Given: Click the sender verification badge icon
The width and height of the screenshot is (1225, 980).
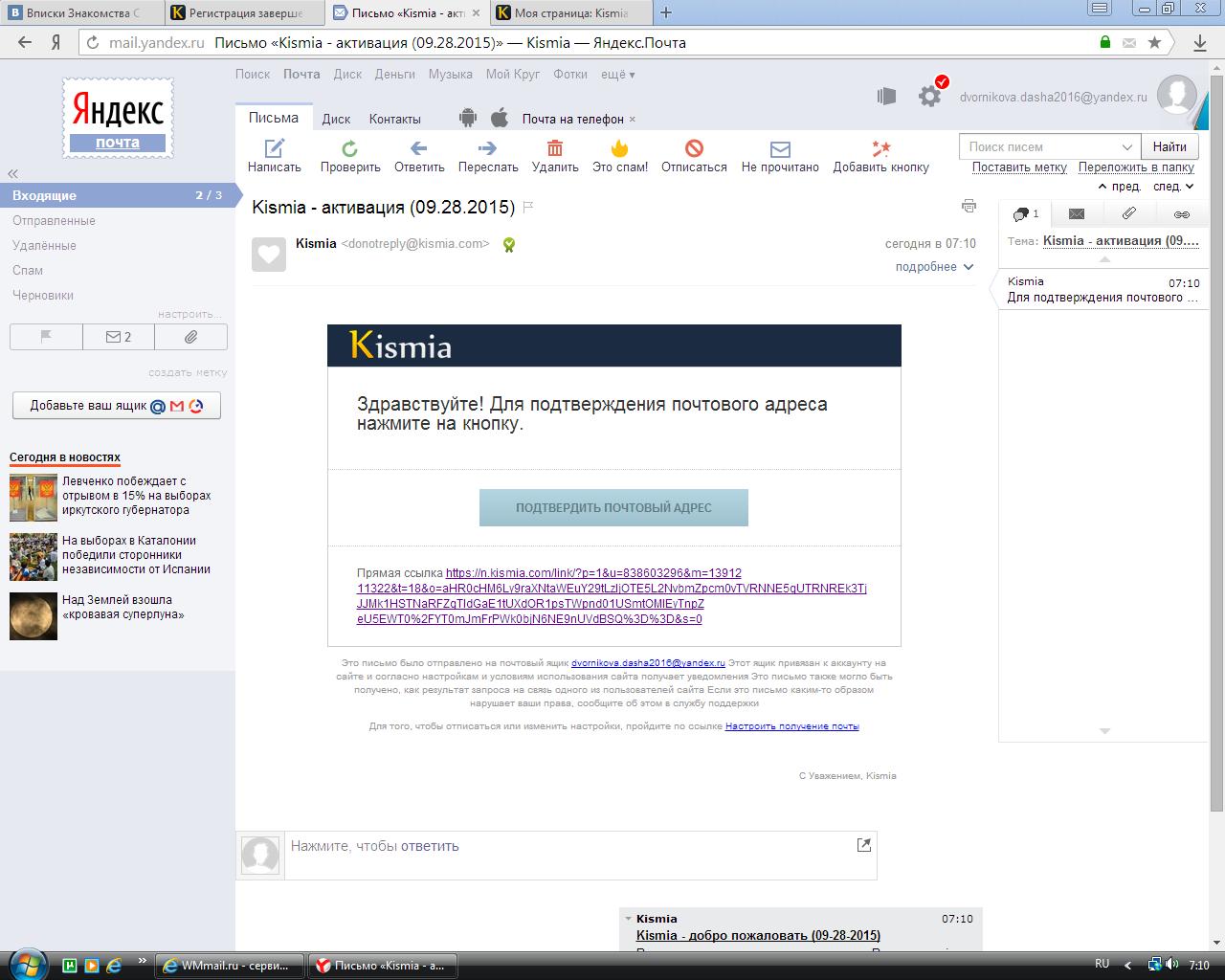Looking at the screenshot, I should click(x=509, y=244).
